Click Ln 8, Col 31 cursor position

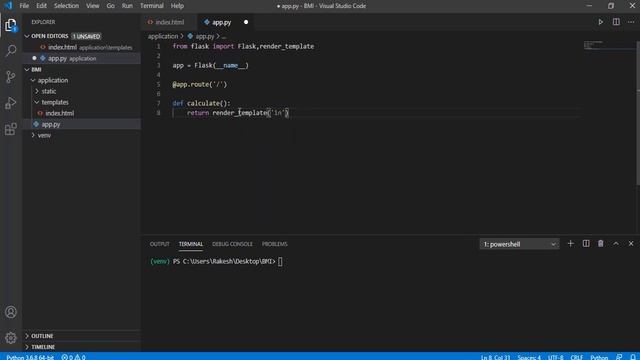tap(496, 357)
